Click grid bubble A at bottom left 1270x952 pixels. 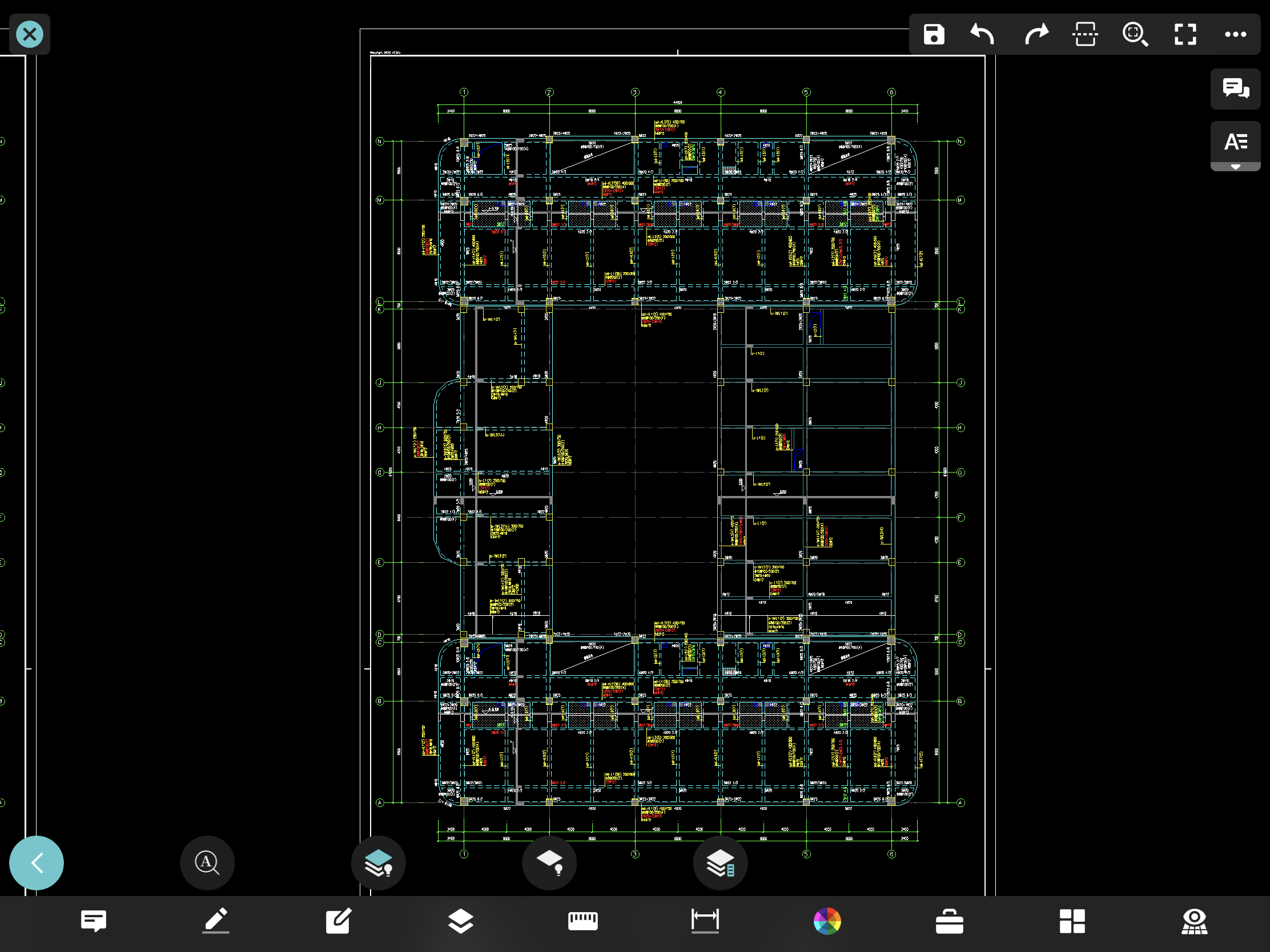pos(380,803)
